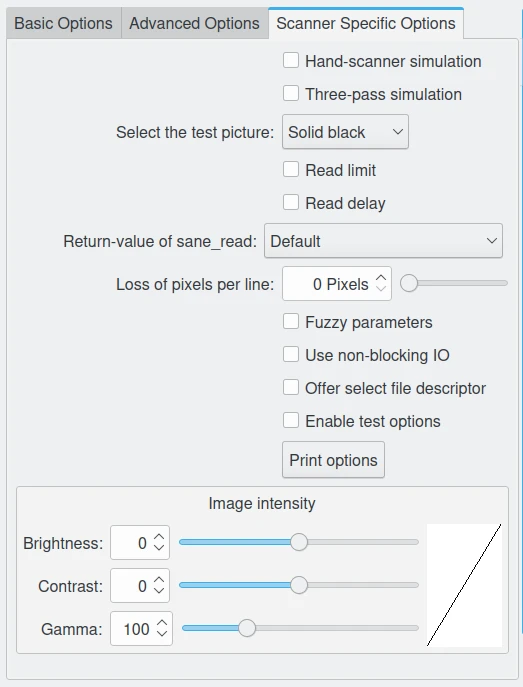The width and height of the screenshot is (523, 687).
Task: Switch to the Basic Options tab
Action: tap(64, 23)
